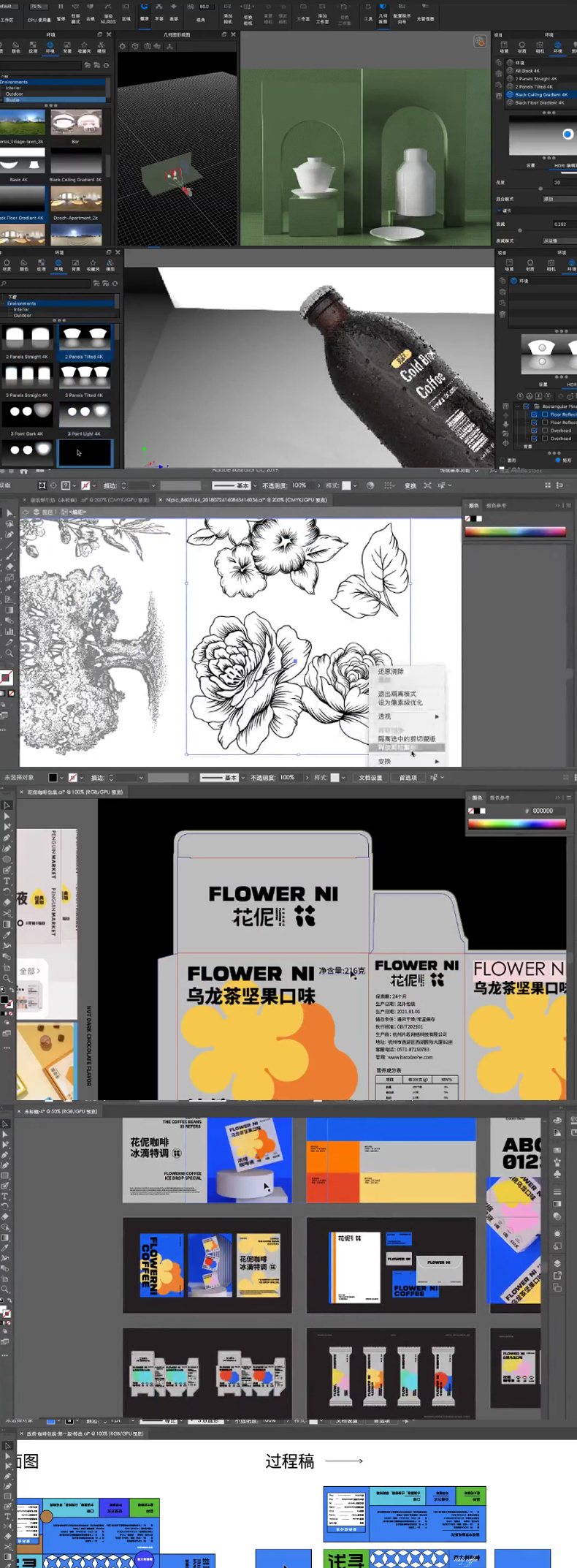Select the Zoom tool in the Flower Ni window
Viewport: 577px width, 1568px height.
click(7, 978)
